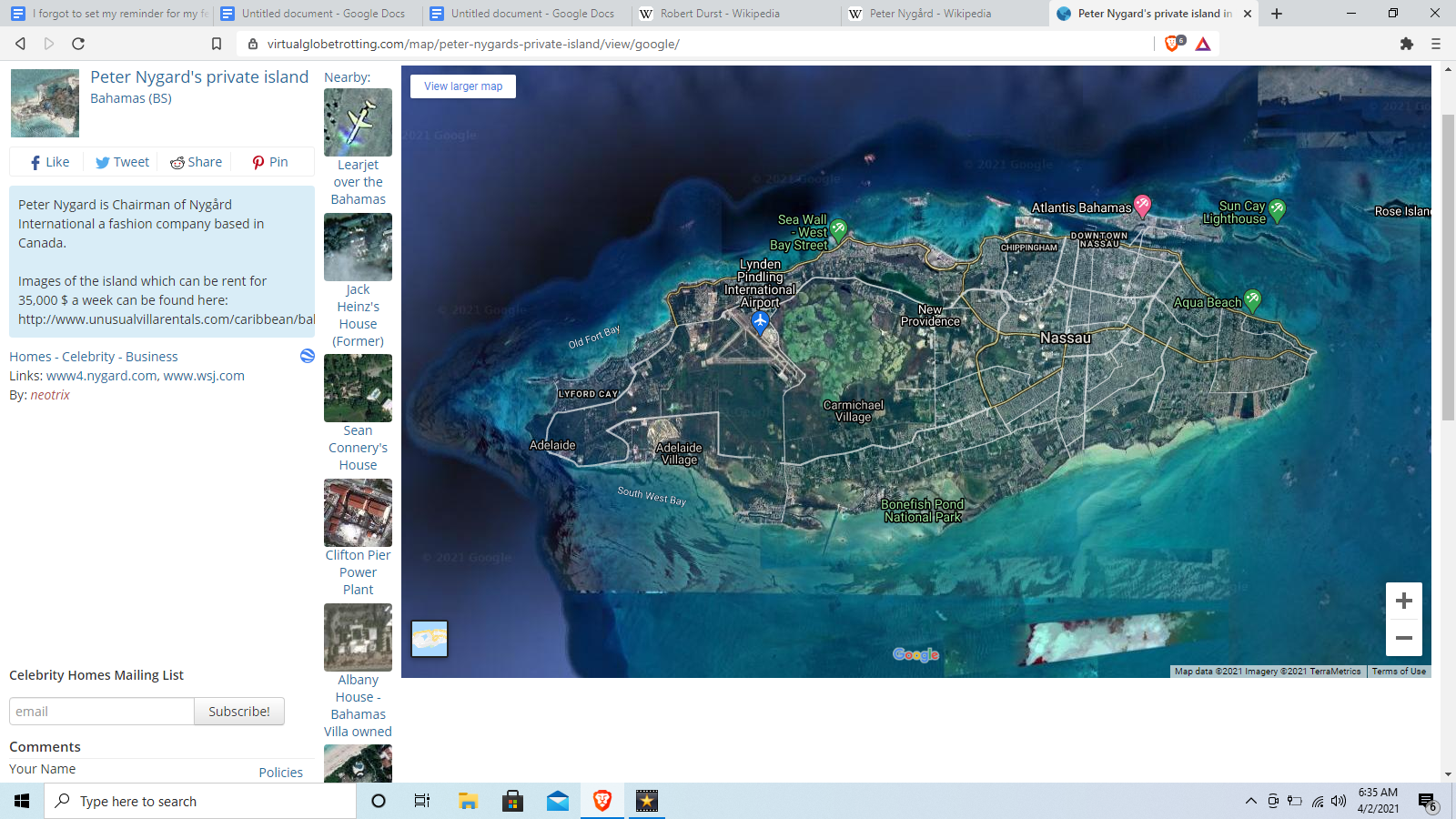Click the Brave Rewards triangle icon
This screenshot has width=1456, height=819.
(1203, 44)
